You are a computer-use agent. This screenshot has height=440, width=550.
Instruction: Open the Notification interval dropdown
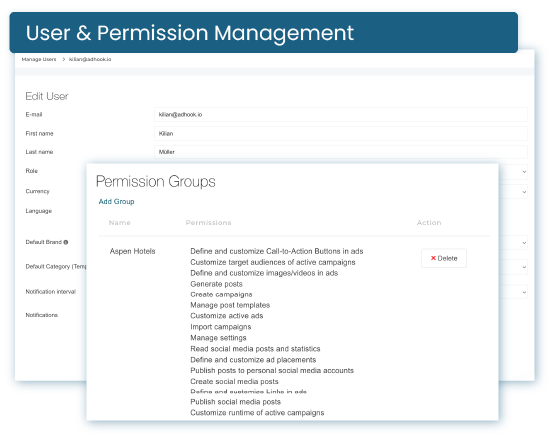[x=524, y=292]
